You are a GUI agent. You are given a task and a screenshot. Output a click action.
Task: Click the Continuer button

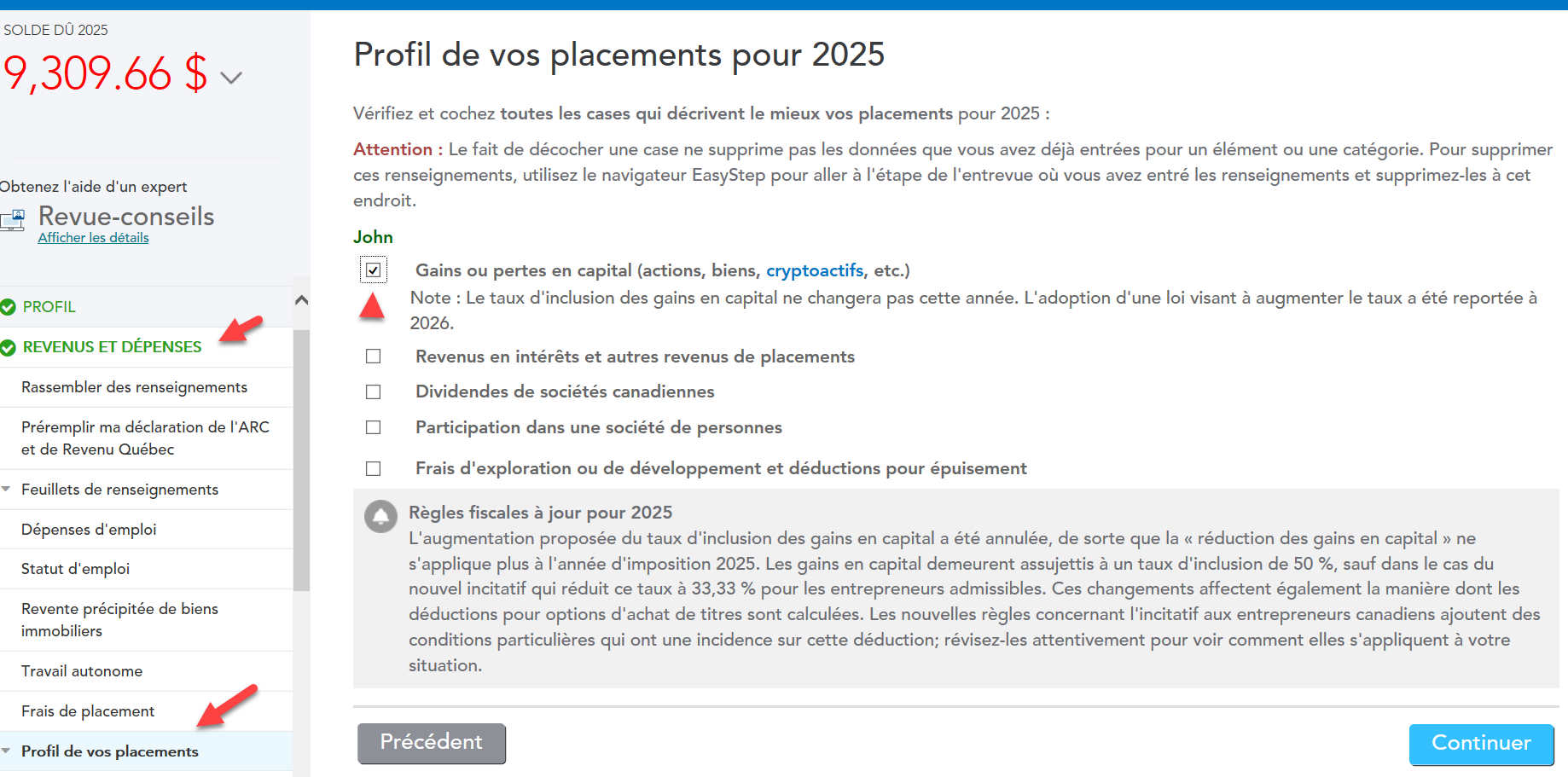tap(1480, 744)
